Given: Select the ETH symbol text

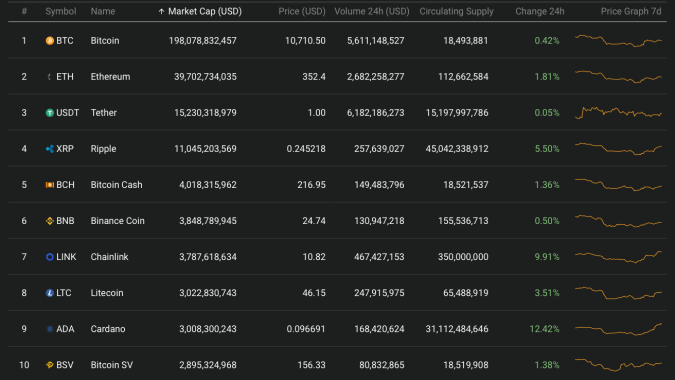Looking at the screenshot, I should tap(65, 77).
